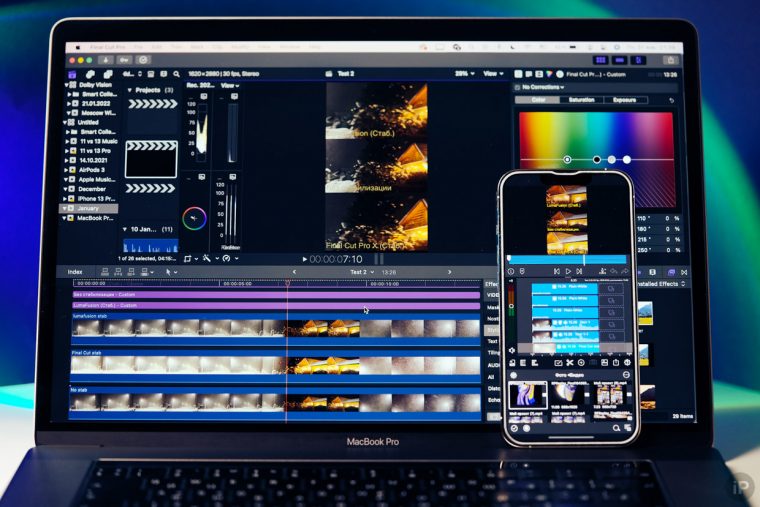Select the arrow Select tool in timeline
760x507 pixels.
[168, 272]
